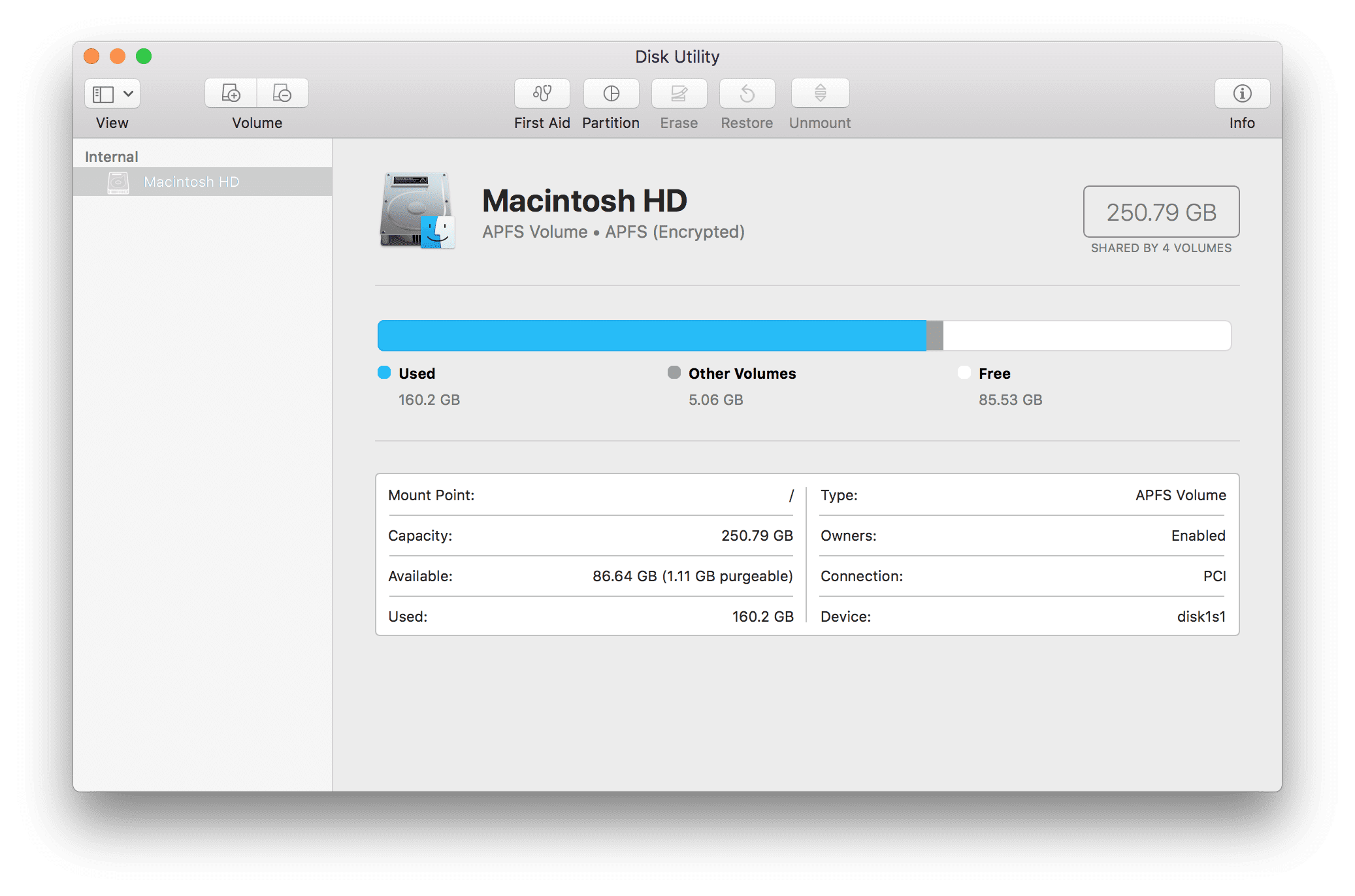Screen dimensions: 1355x896
Task: Click the white Free space bar segment
Action: click(x=1087, y=336)
